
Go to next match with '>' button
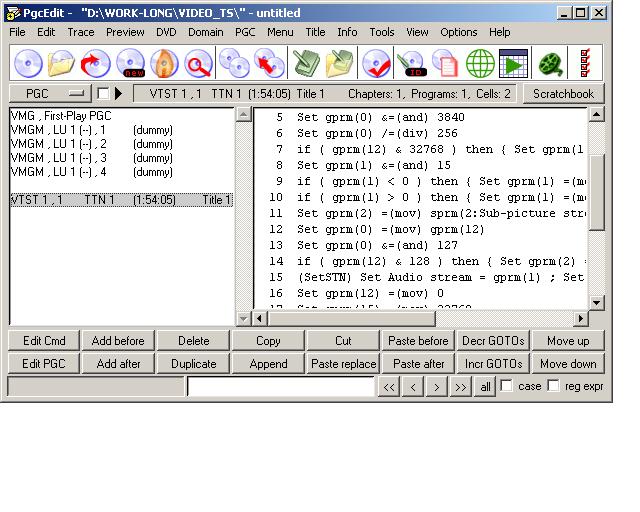point(437,386)
